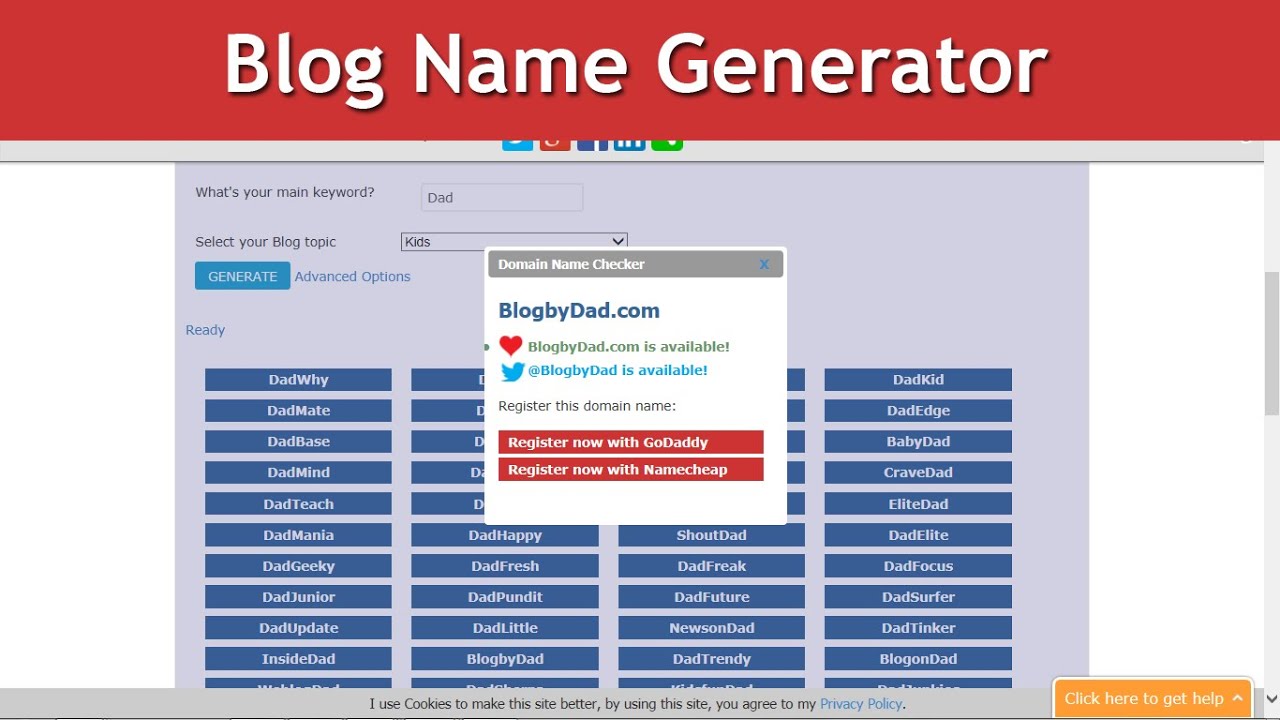Click the 'BlogbyDad.com is available!' text

click(x=629, y=347)
